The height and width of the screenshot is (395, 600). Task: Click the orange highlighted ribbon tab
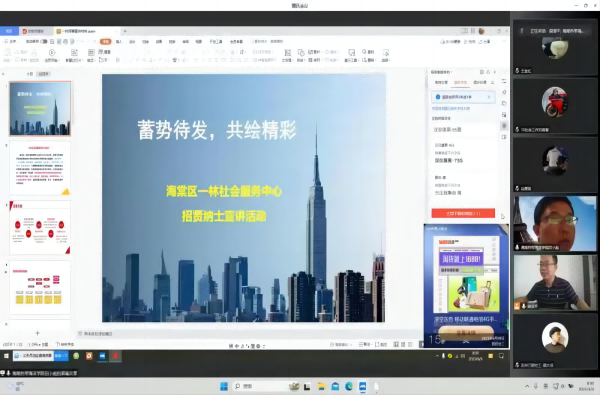(106, 41)
